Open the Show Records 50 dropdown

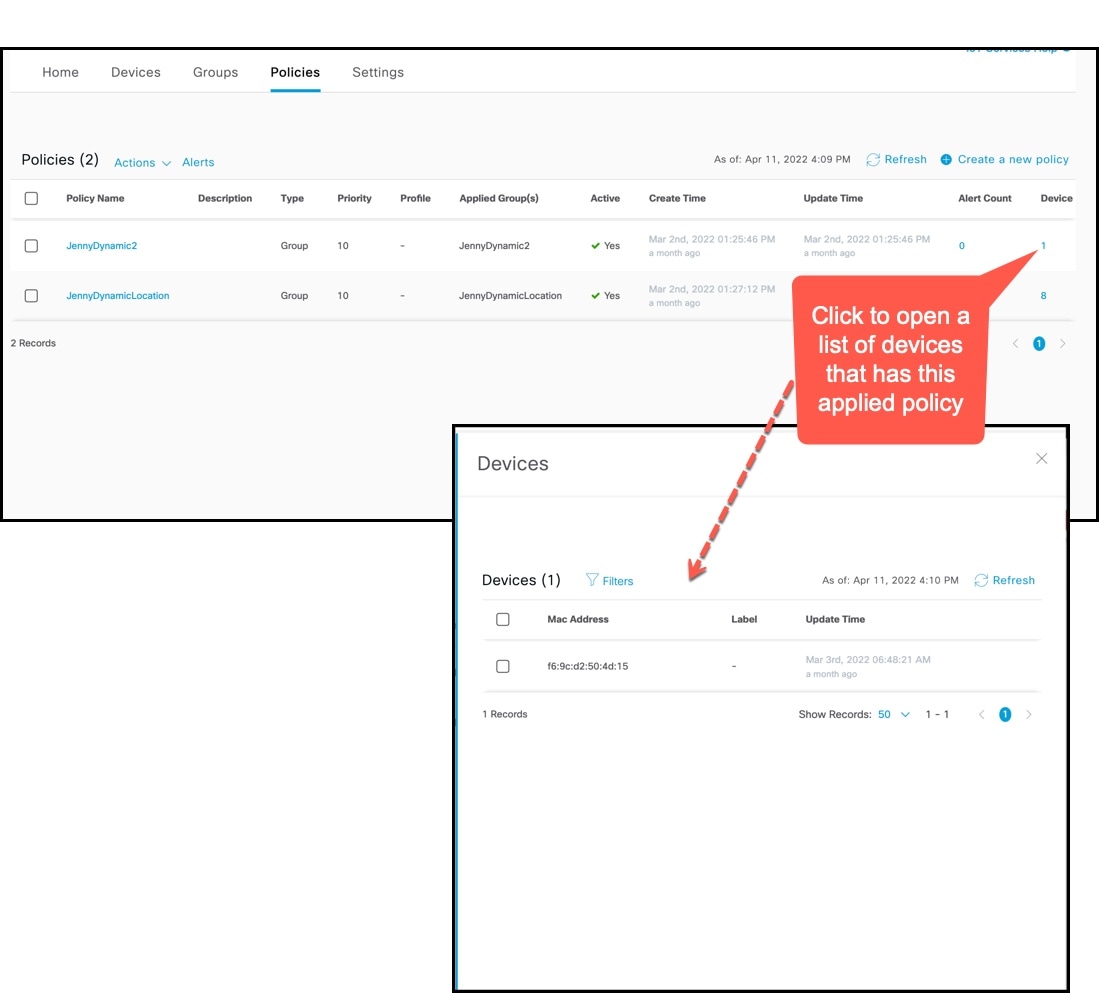point(894,714)
